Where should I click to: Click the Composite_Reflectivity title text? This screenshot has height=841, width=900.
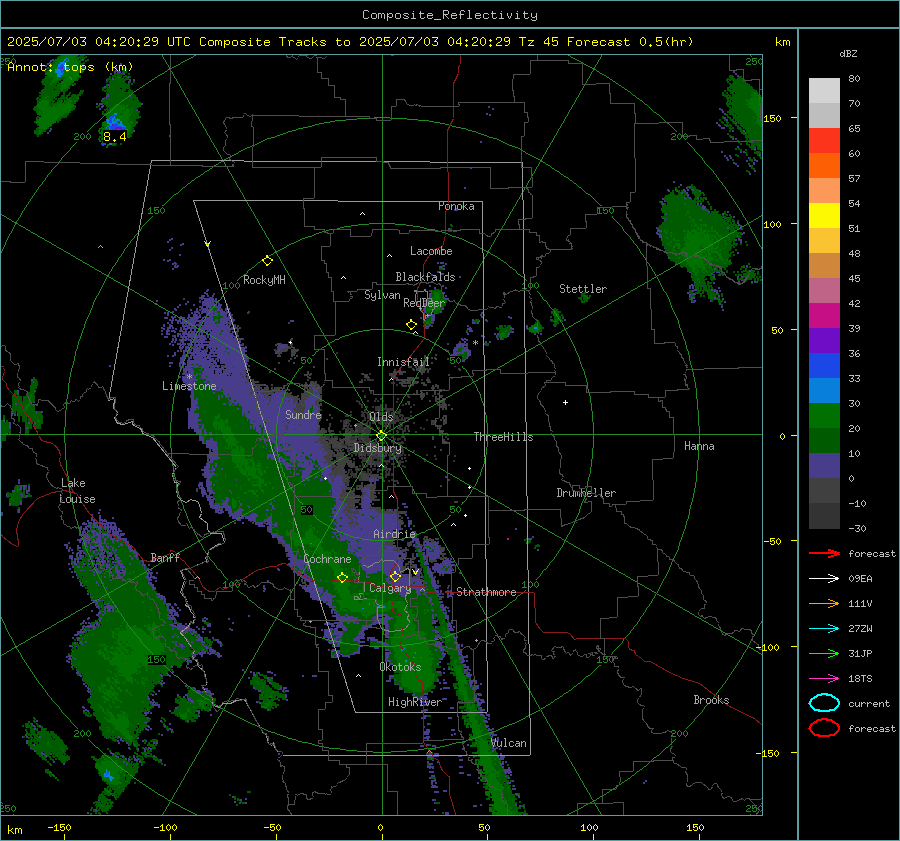tap(449, 15)
